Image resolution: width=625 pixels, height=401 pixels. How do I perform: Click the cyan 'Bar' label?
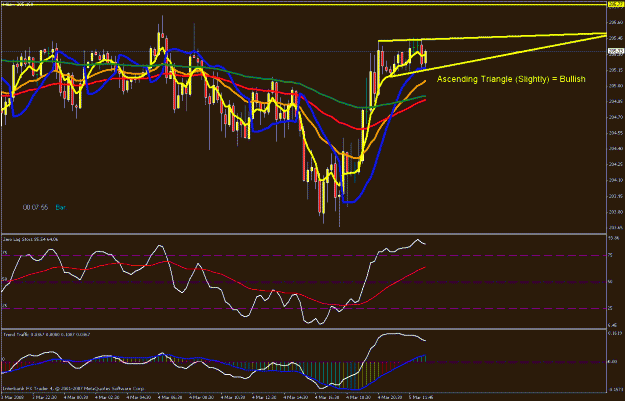[61, 207]
